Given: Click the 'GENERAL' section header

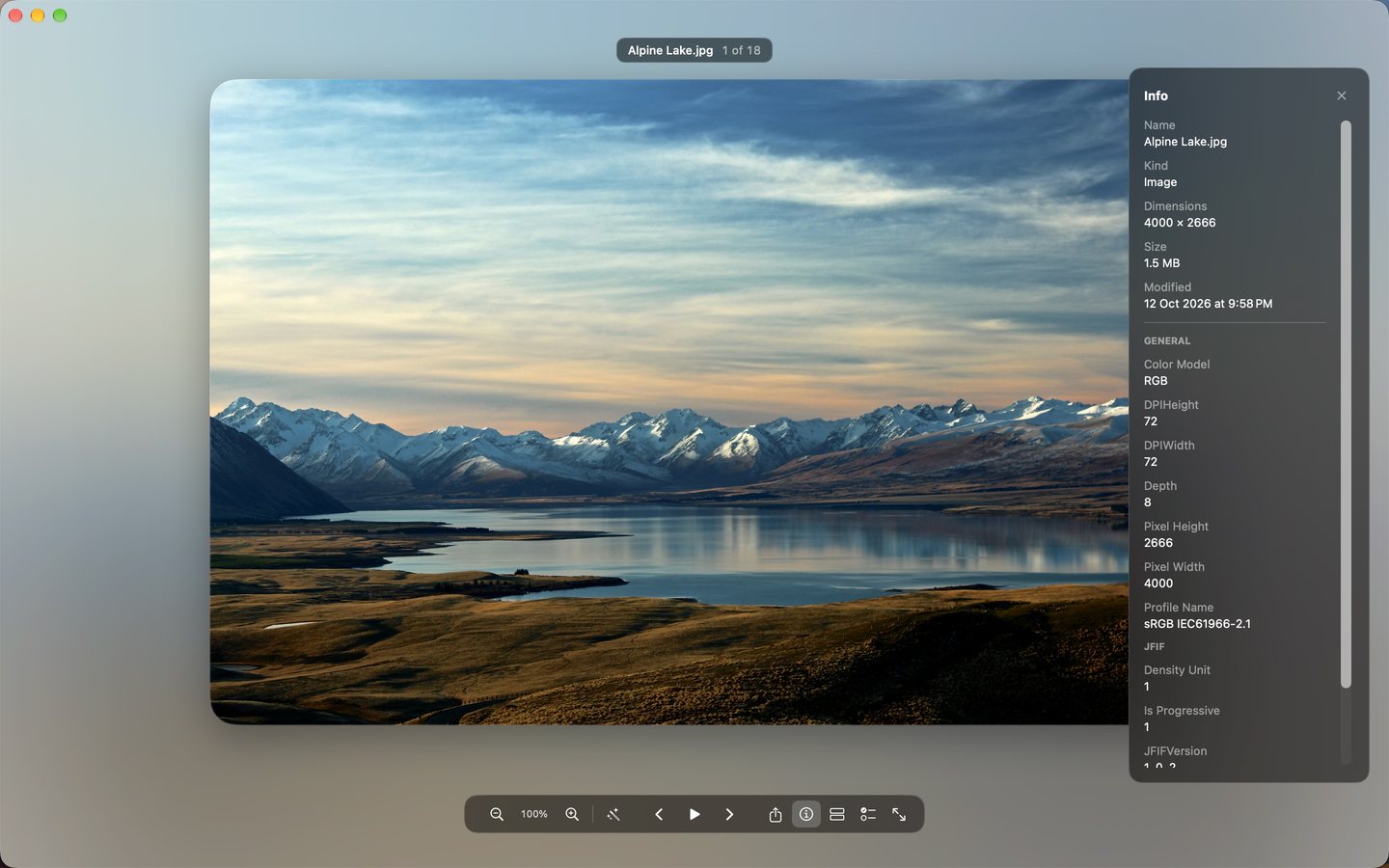Looking at the screenshot, I should click(1167, 341).
